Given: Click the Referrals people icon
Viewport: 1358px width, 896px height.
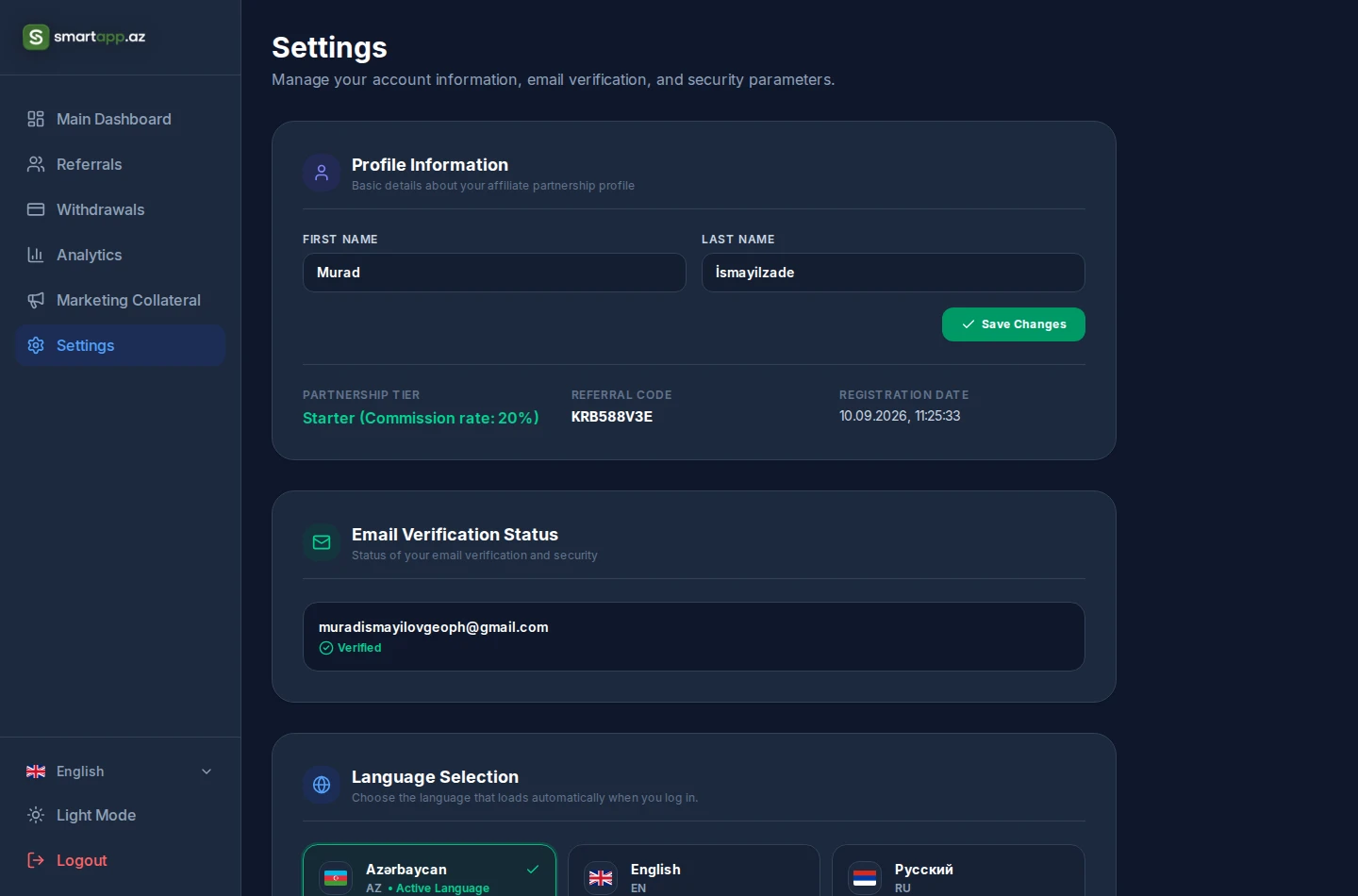Looking at the screenshot, I should click(x=36, y=164).
